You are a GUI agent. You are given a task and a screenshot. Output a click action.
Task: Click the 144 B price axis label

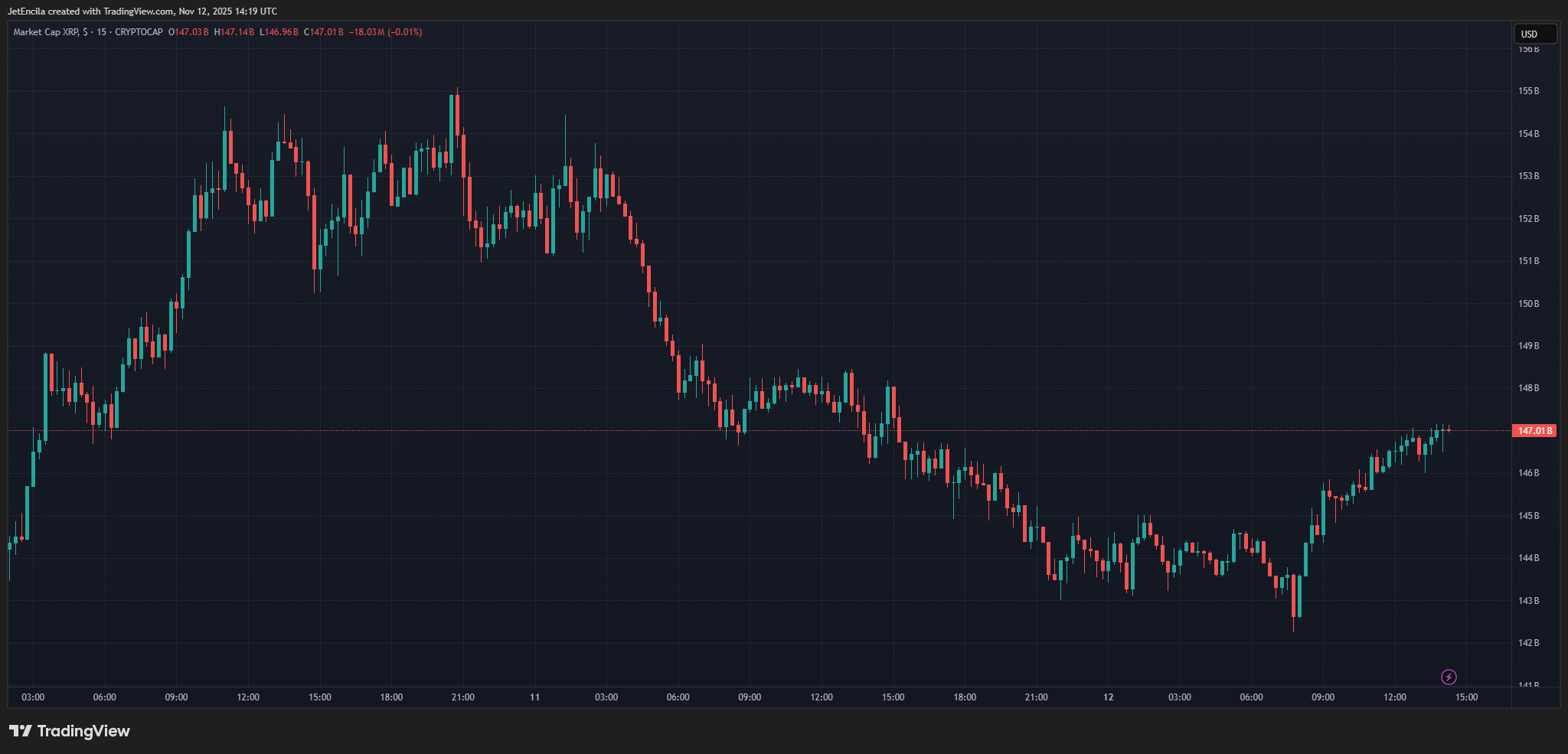point(1528,558)
